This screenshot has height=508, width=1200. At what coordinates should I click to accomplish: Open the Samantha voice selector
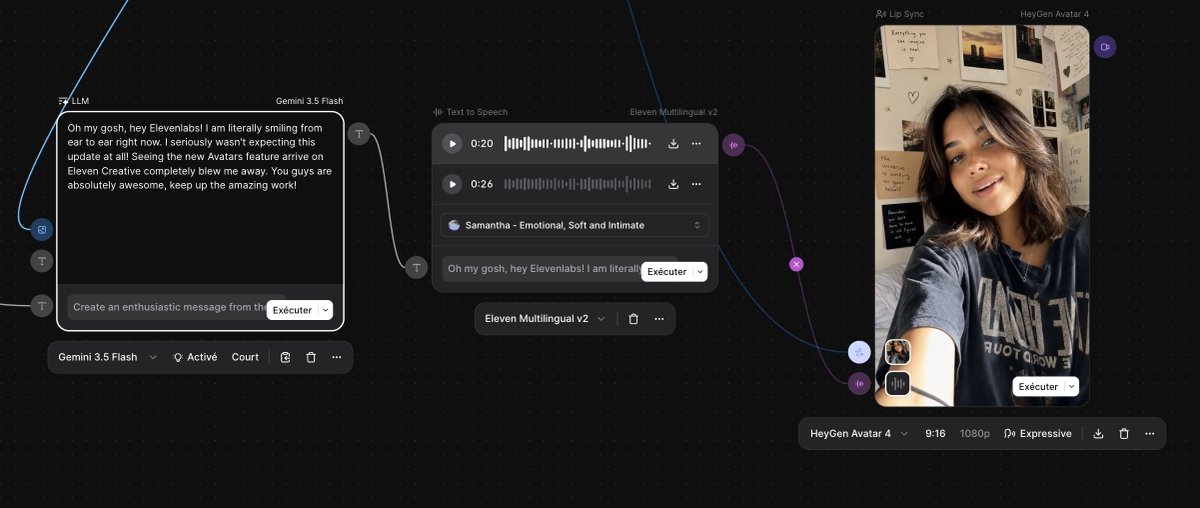575,225
